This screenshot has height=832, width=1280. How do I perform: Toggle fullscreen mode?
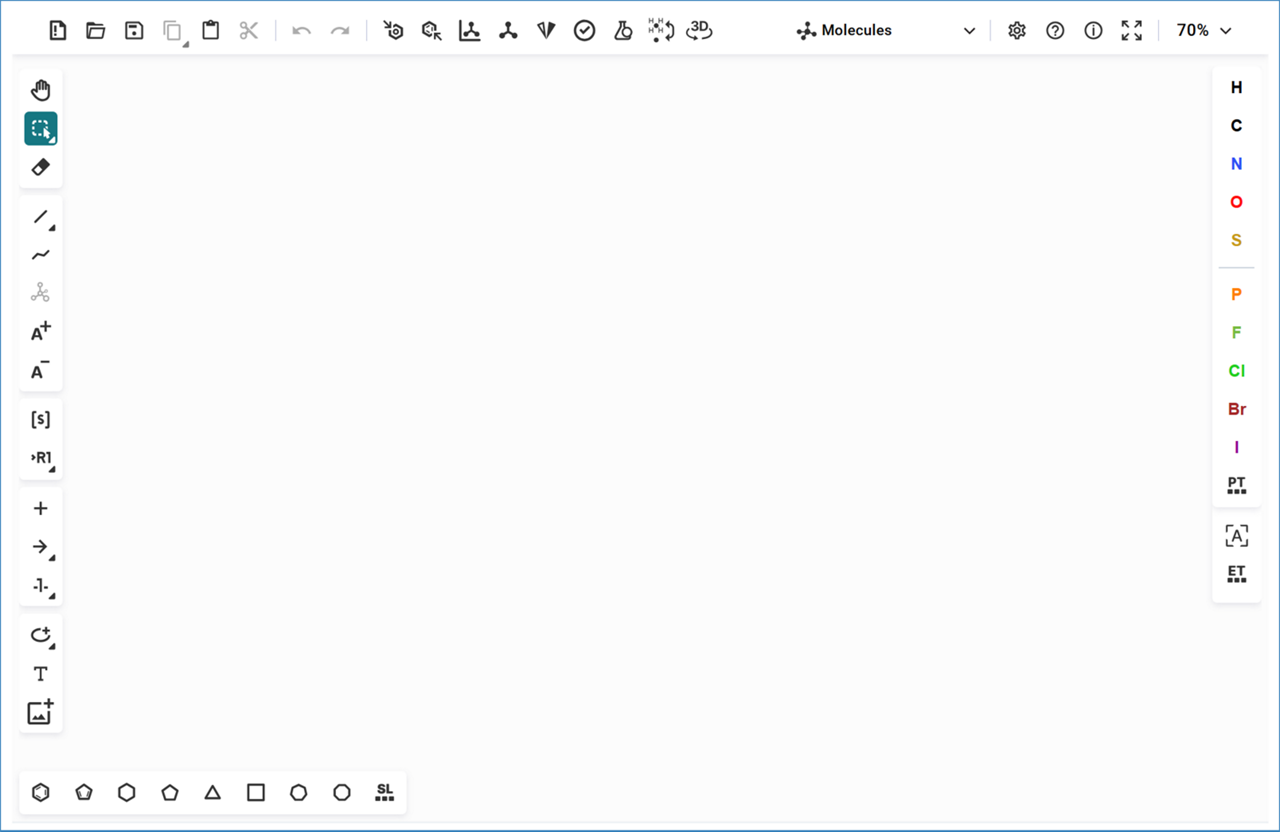pyautogui.click(x=1131, y=31)
